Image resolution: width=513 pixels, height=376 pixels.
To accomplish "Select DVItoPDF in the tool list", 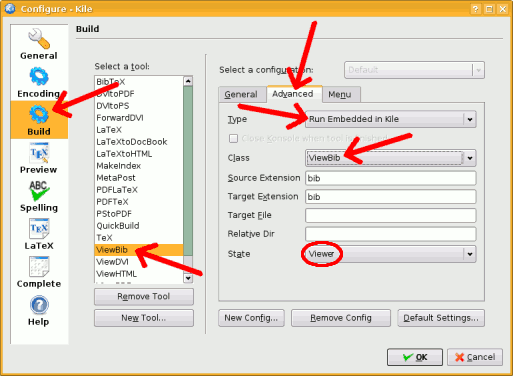I will pyautogui.click(x=139, y=94).
